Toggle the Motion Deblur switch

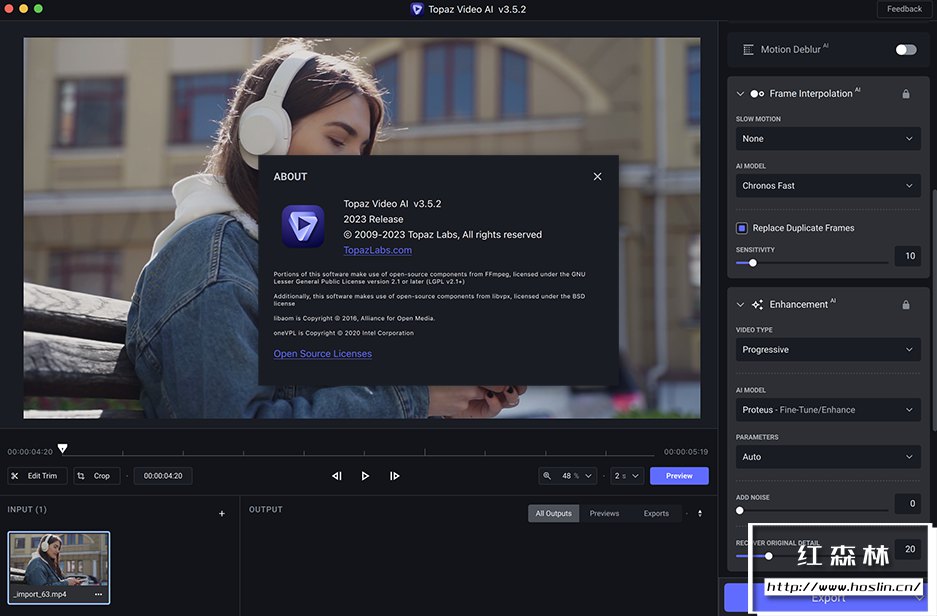(905, 49)
